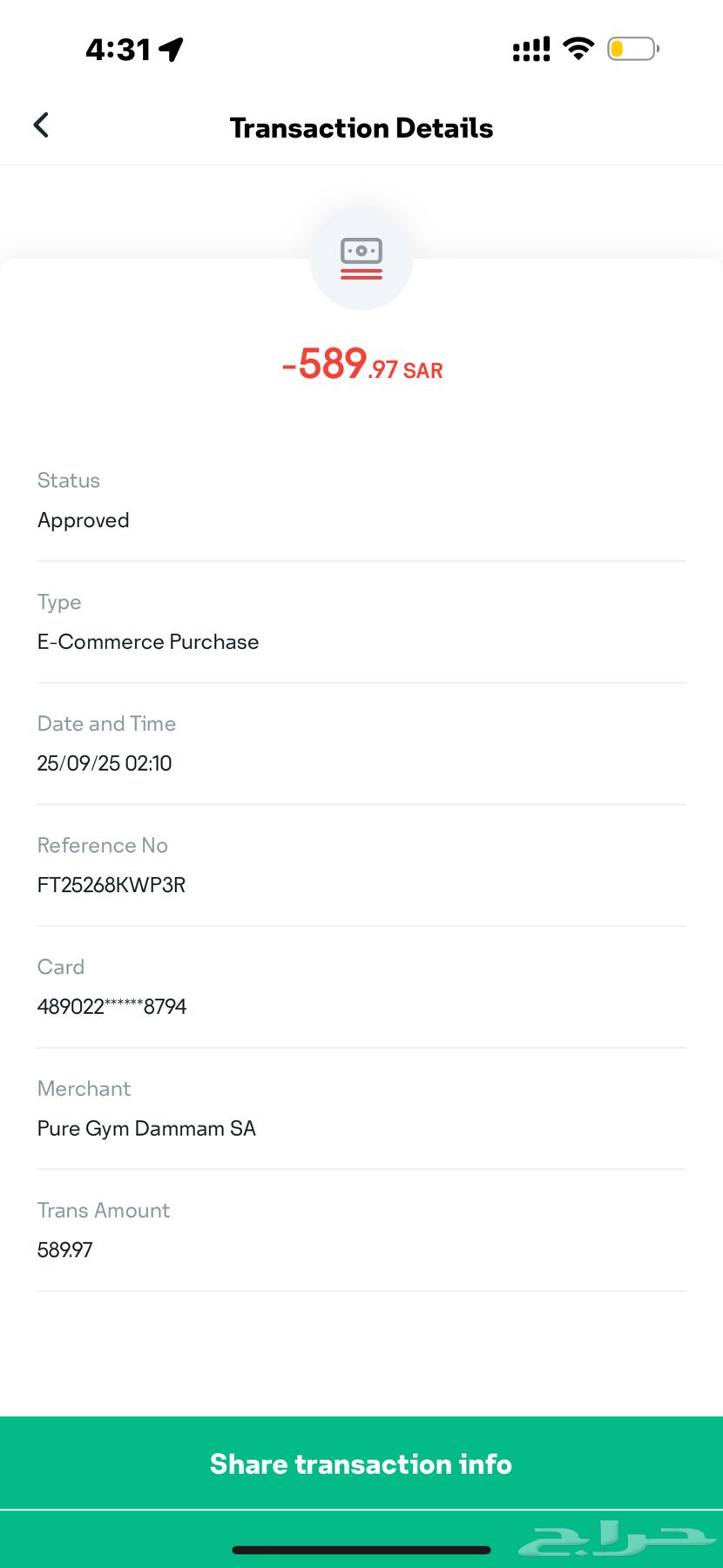This screenshot has width=723, height=1568.
Task: Tap the battery indicator icon
Action: coord(633,49)
